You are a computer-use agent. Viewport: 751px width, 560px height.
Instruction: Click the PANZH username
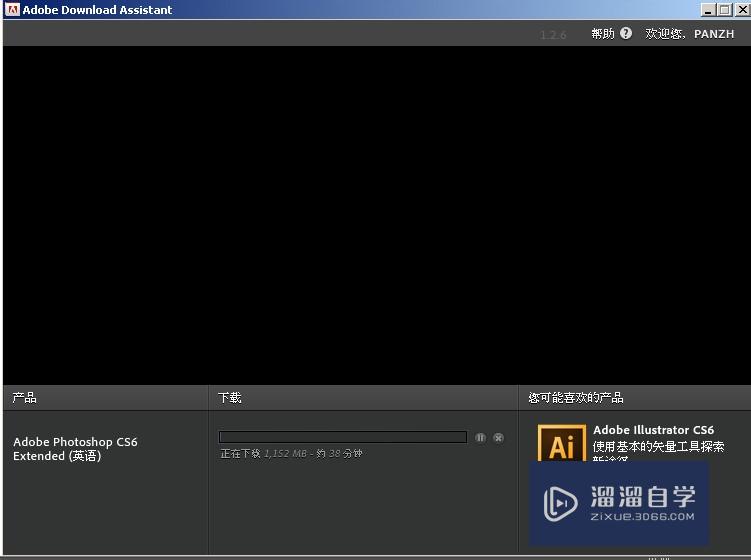click(x=714, y=34)
